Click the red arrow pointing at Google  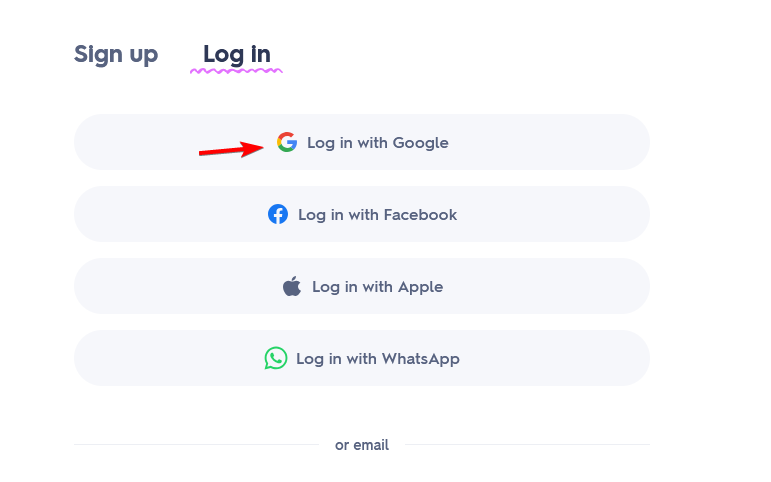tap(231, 150)
